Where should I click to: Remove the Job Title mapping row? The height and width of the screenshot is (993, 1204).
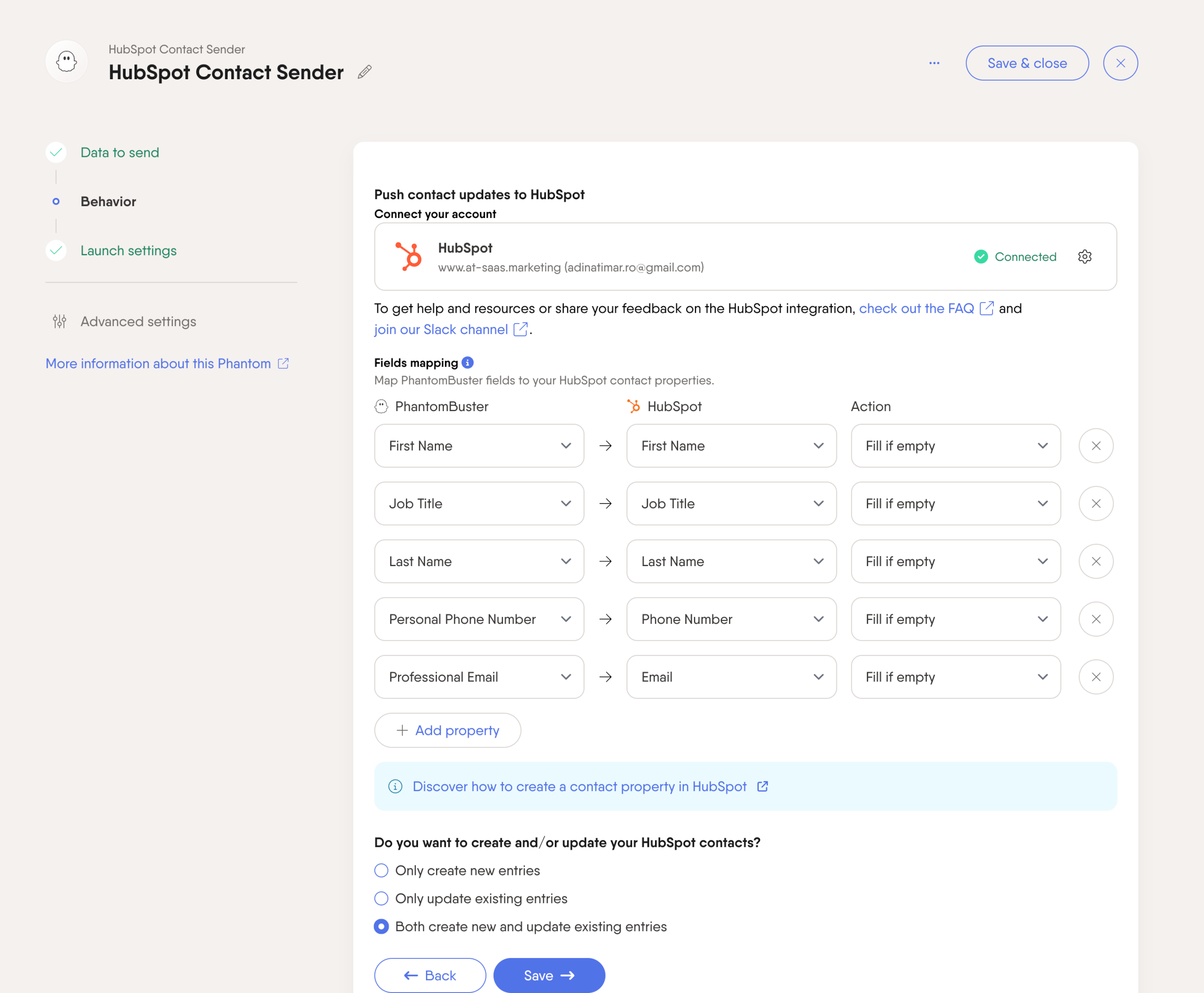1096,503
